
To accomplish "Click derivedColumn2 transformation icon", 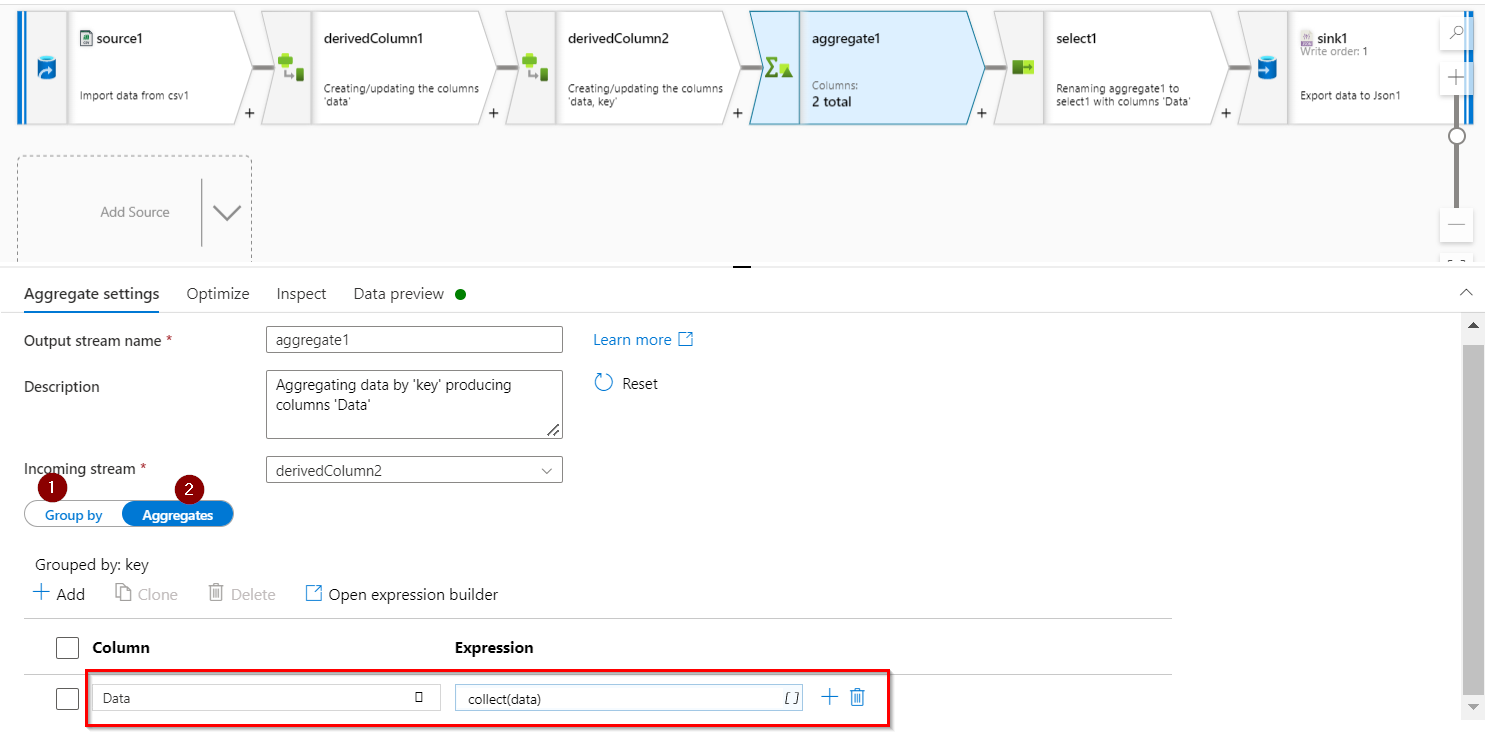I will [x=534, y=68].
